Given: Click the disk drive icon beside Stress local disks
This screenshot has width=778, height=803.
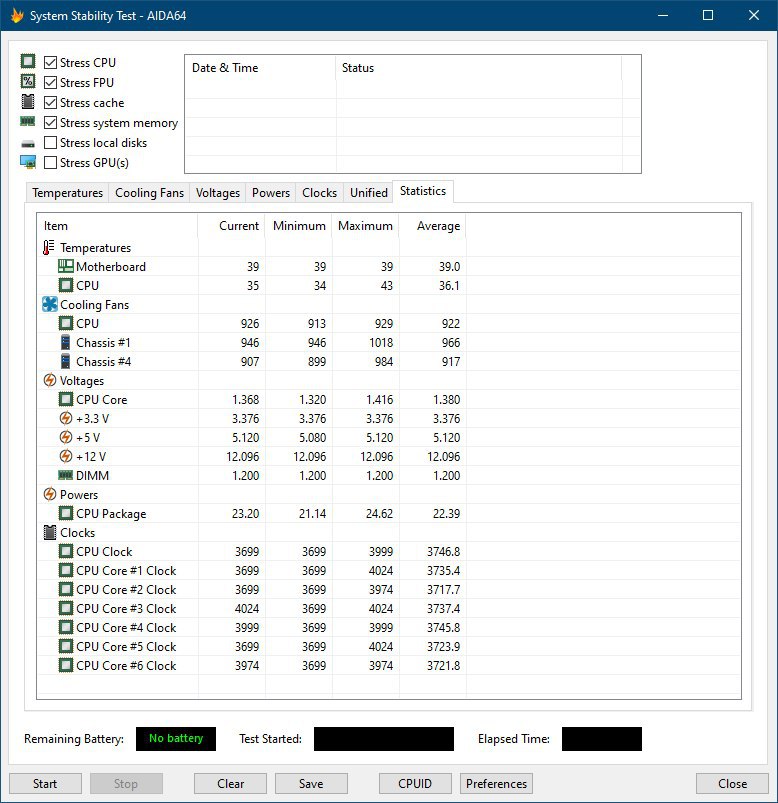Looking at the screenshot, I should 28,143.
